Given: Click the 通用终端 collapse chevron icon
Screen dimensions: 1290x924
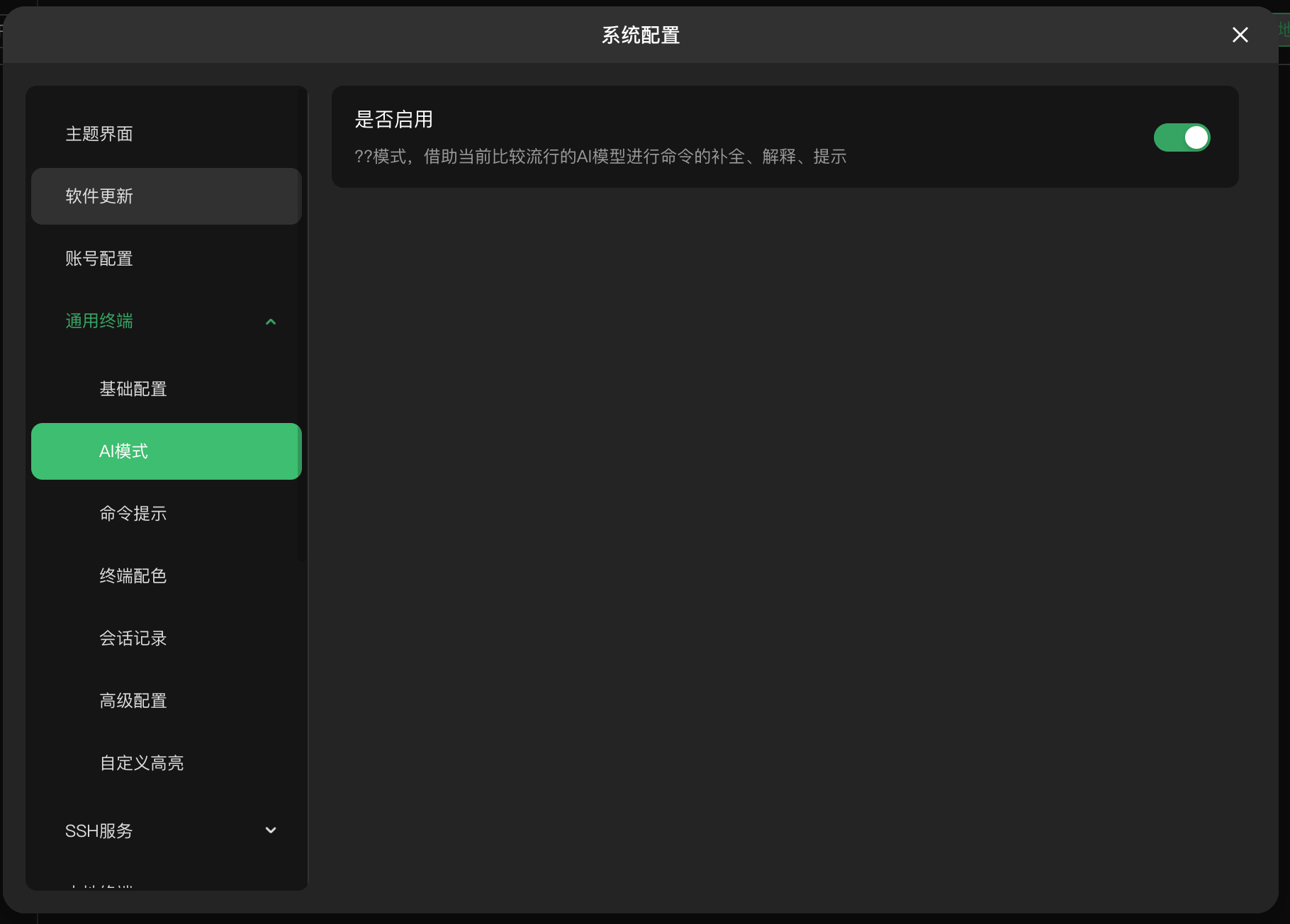Looking at the screenshot, I should 270,321.
